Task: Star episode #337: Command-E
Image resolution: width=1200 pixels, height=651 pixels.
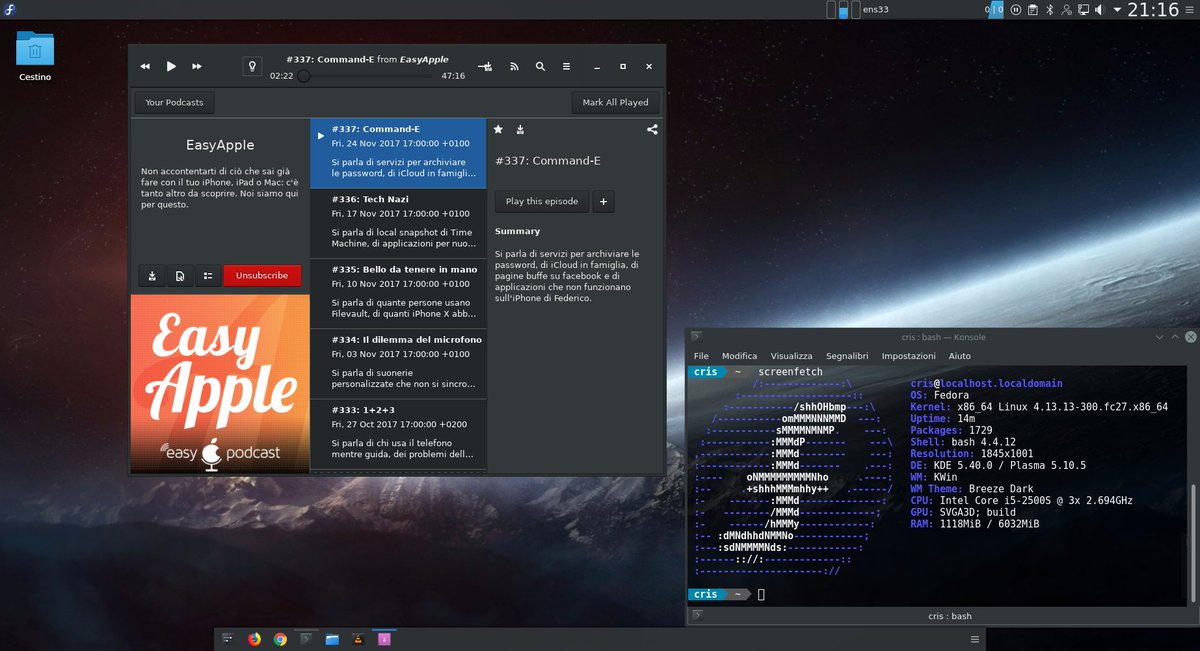Action: coord(497,129)
